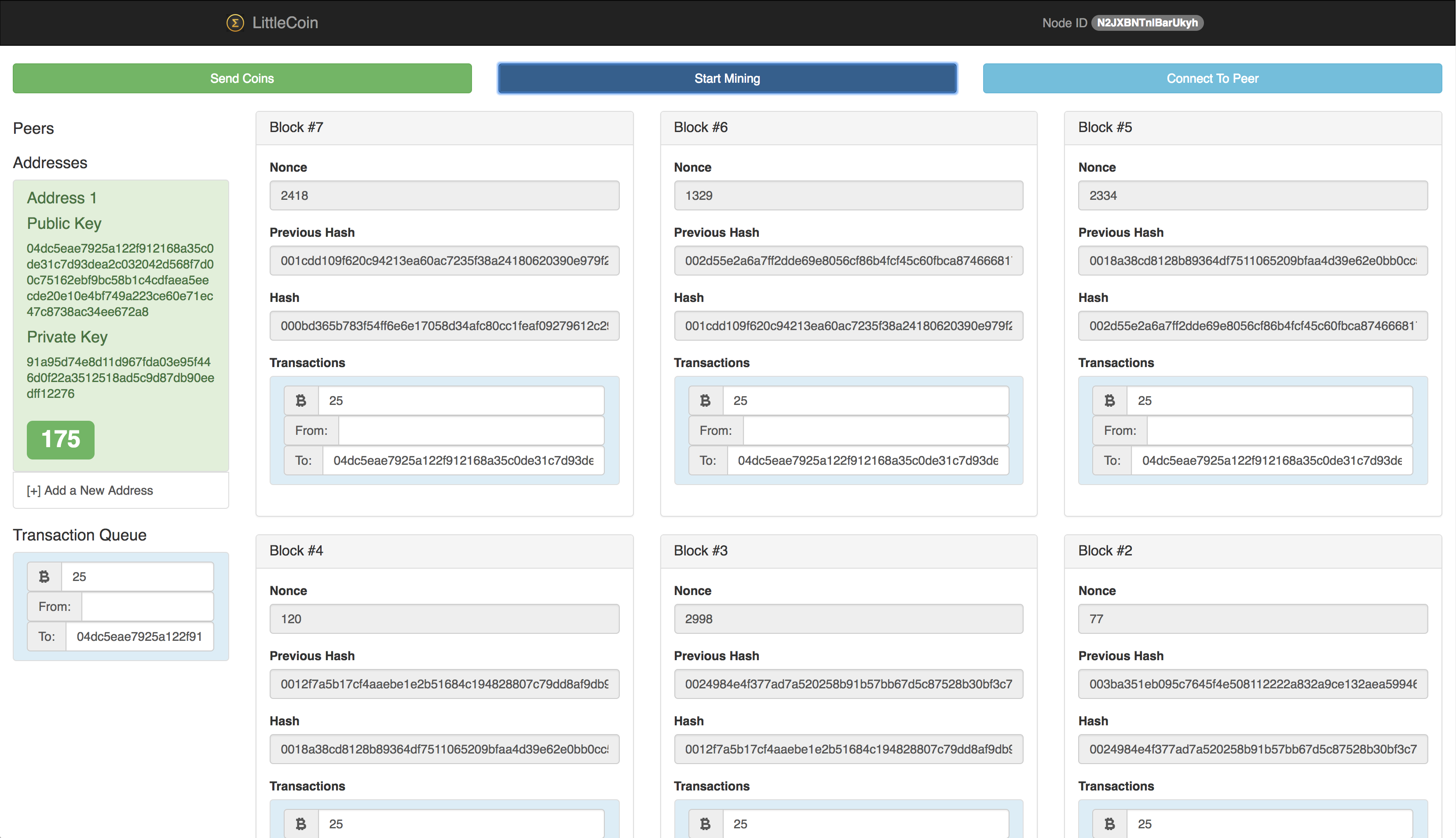Click the To address in Transaction Queue
Image resolution: width=1456 pixels, height=838 pixels.
(x=139, y=636)
